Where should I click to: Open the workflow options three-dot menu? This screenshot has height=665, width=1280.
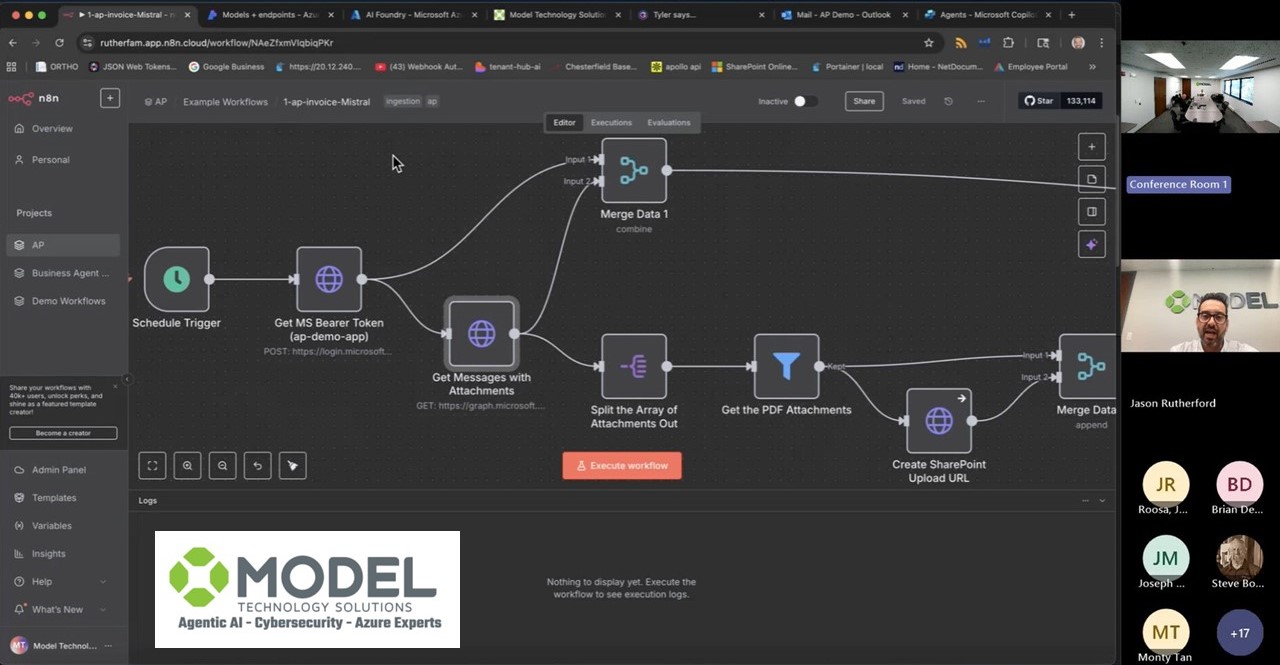click(x=981, y=101)
